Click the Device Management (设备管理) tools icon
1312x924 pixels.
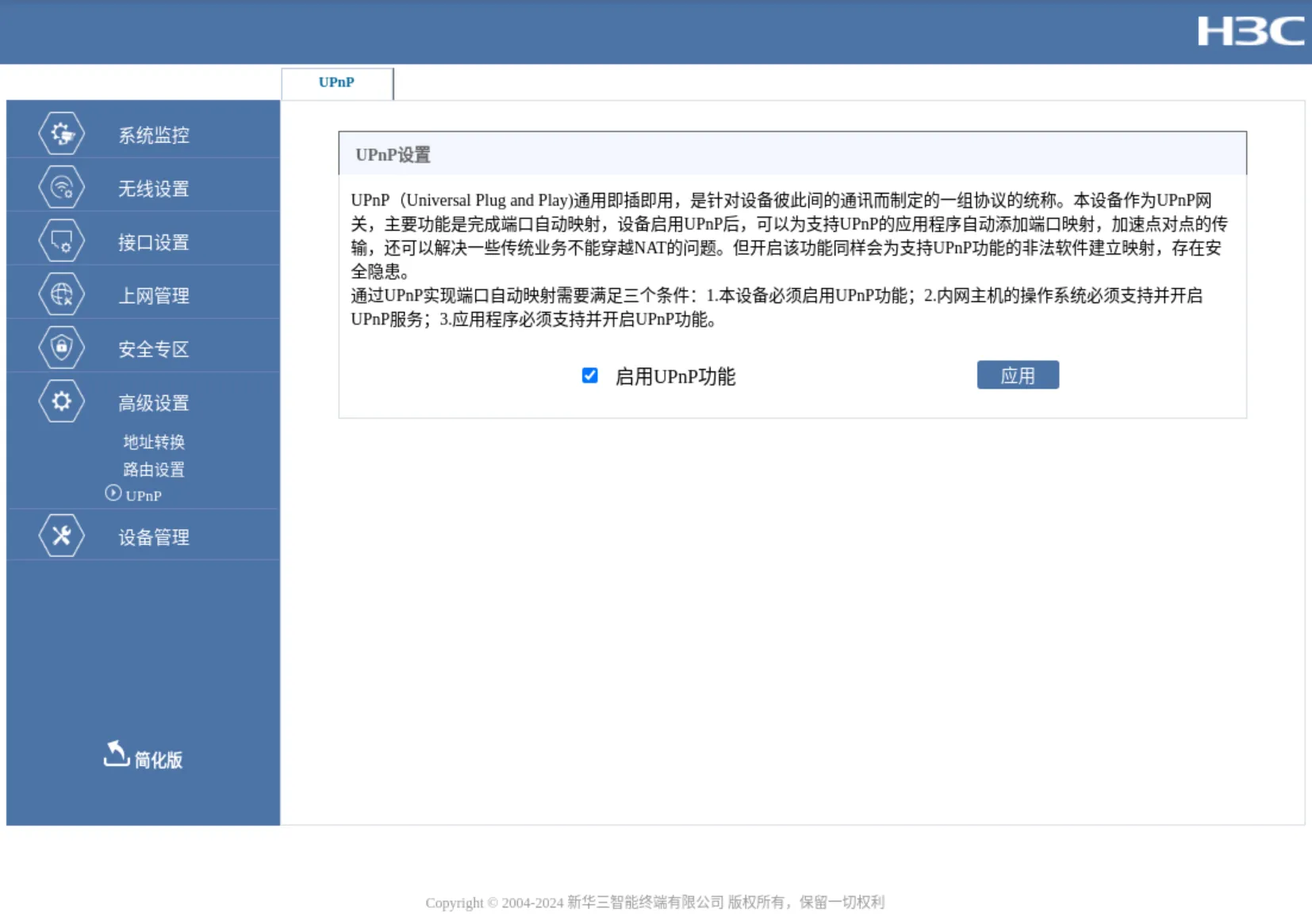coord(61,536)
